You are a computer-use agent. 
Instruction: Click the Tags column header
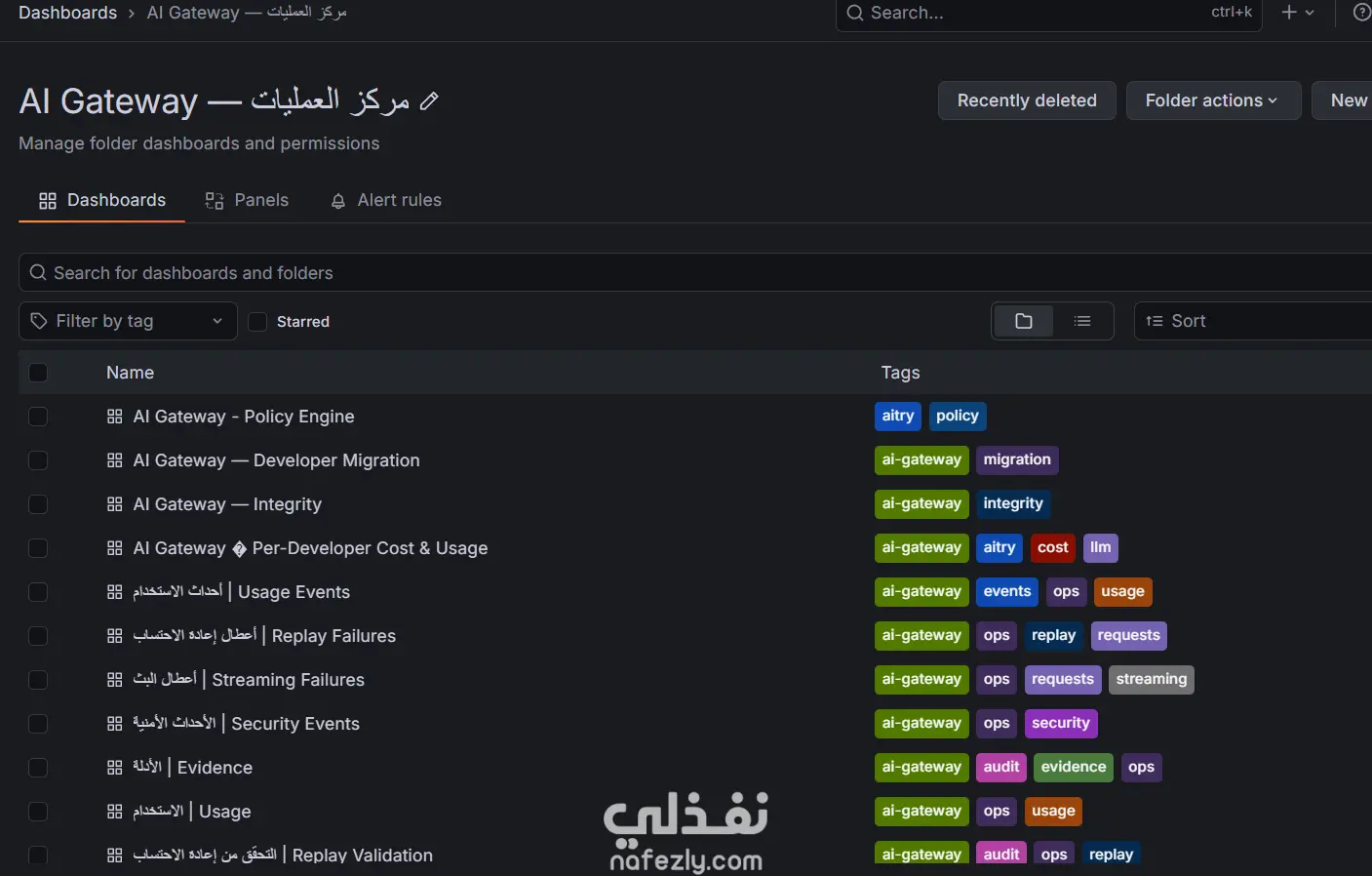(x=901, y=373)
